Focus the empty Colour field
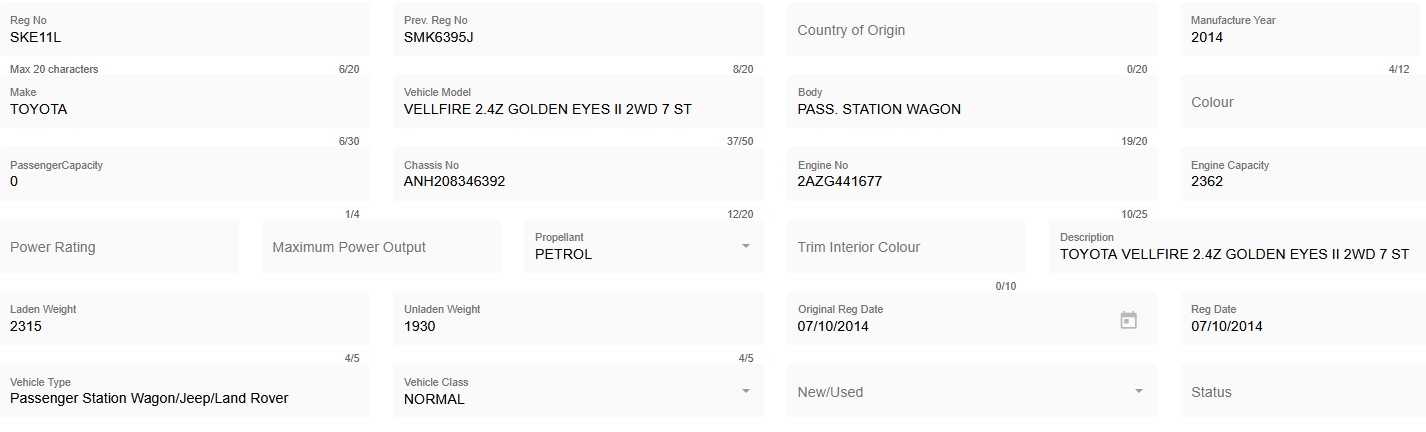 (1302, 102)
